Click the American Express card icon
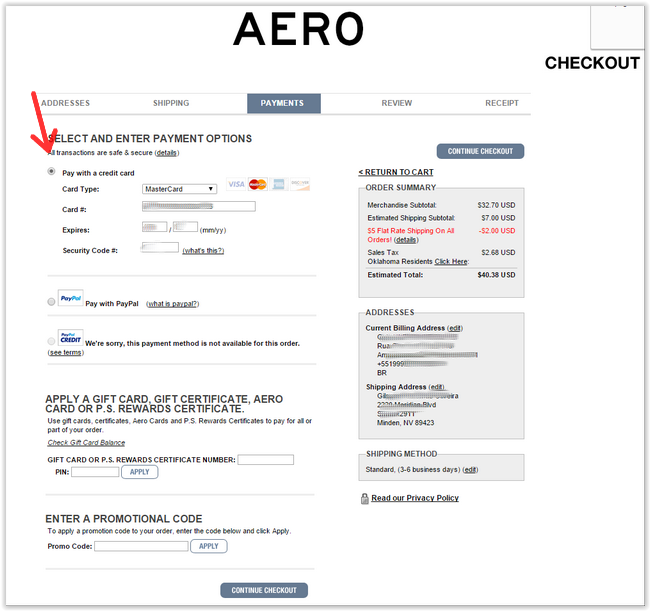The image size is (650, 611). coord(279,184)
